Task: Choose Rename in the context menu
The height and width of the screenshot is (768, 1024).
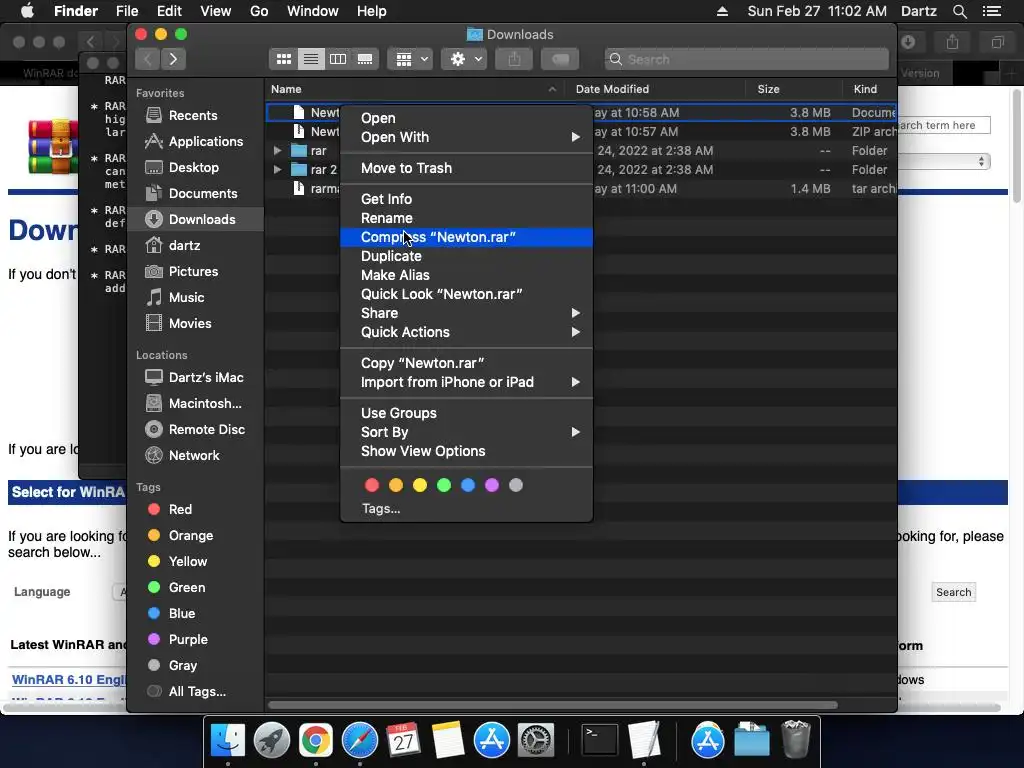Action: (x=466, y=218)
